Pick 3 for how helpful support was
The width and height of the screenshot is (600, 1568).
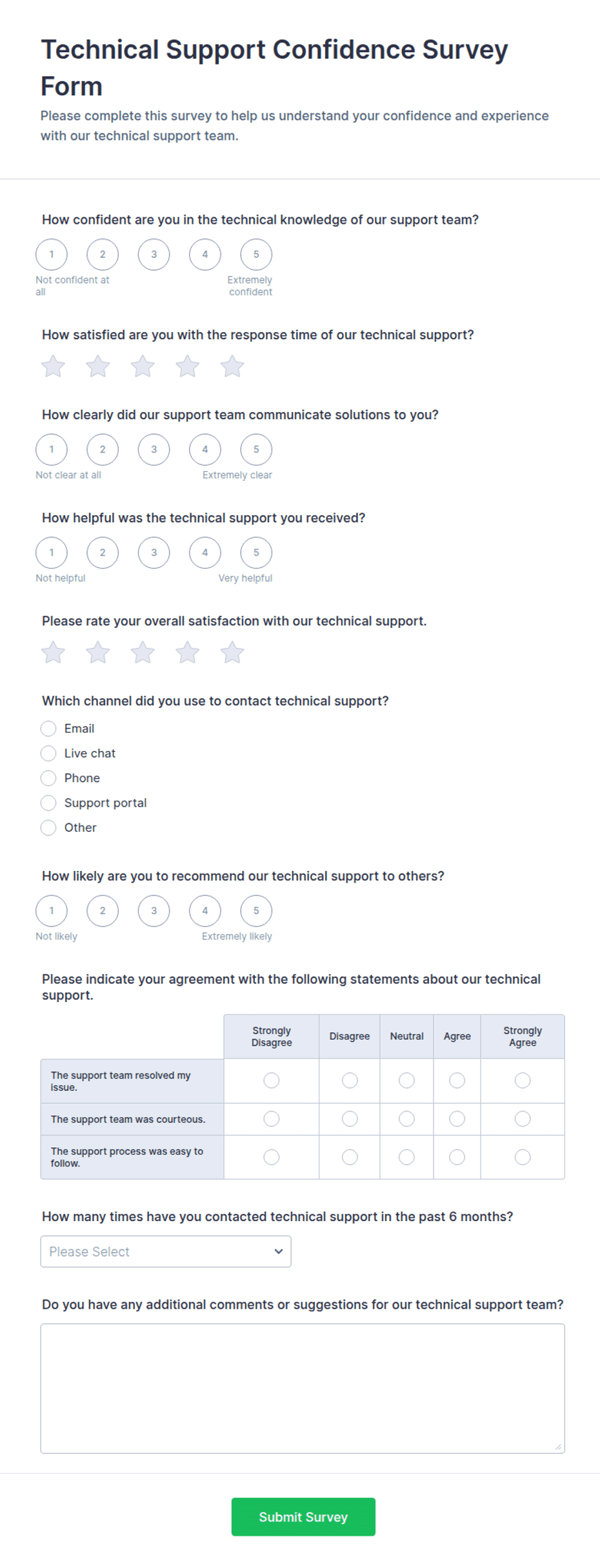[x=154, y=553]
